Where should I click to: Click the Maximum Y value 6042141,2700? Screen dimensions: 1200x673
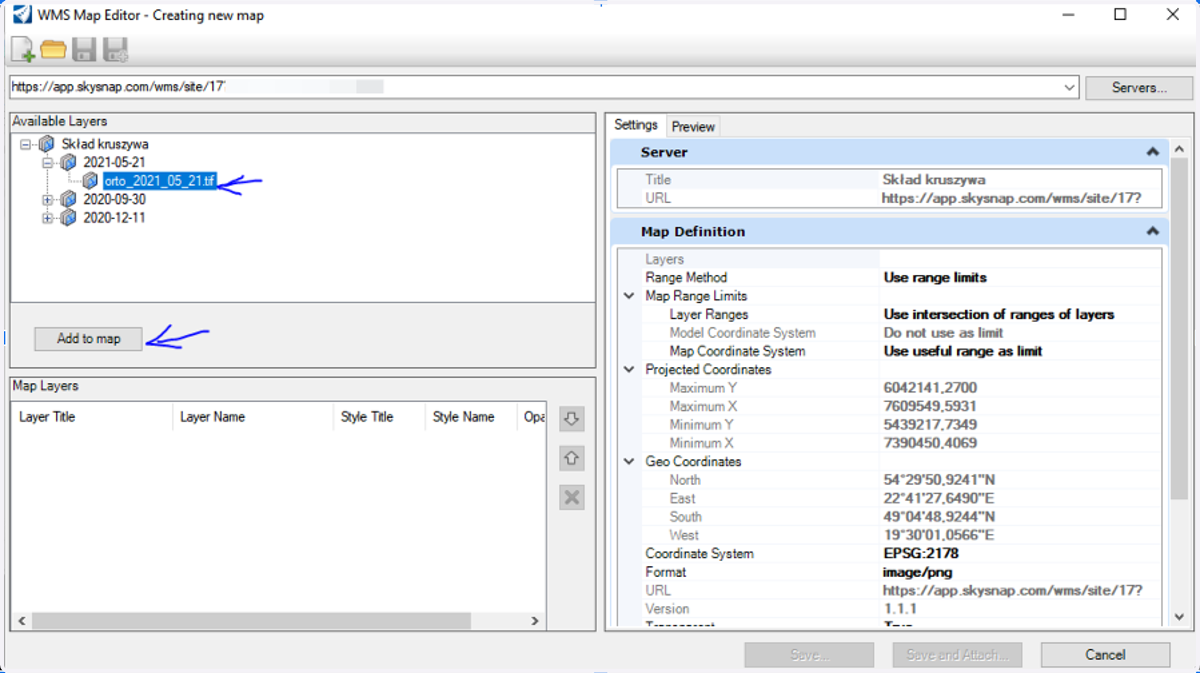point(930,388)
